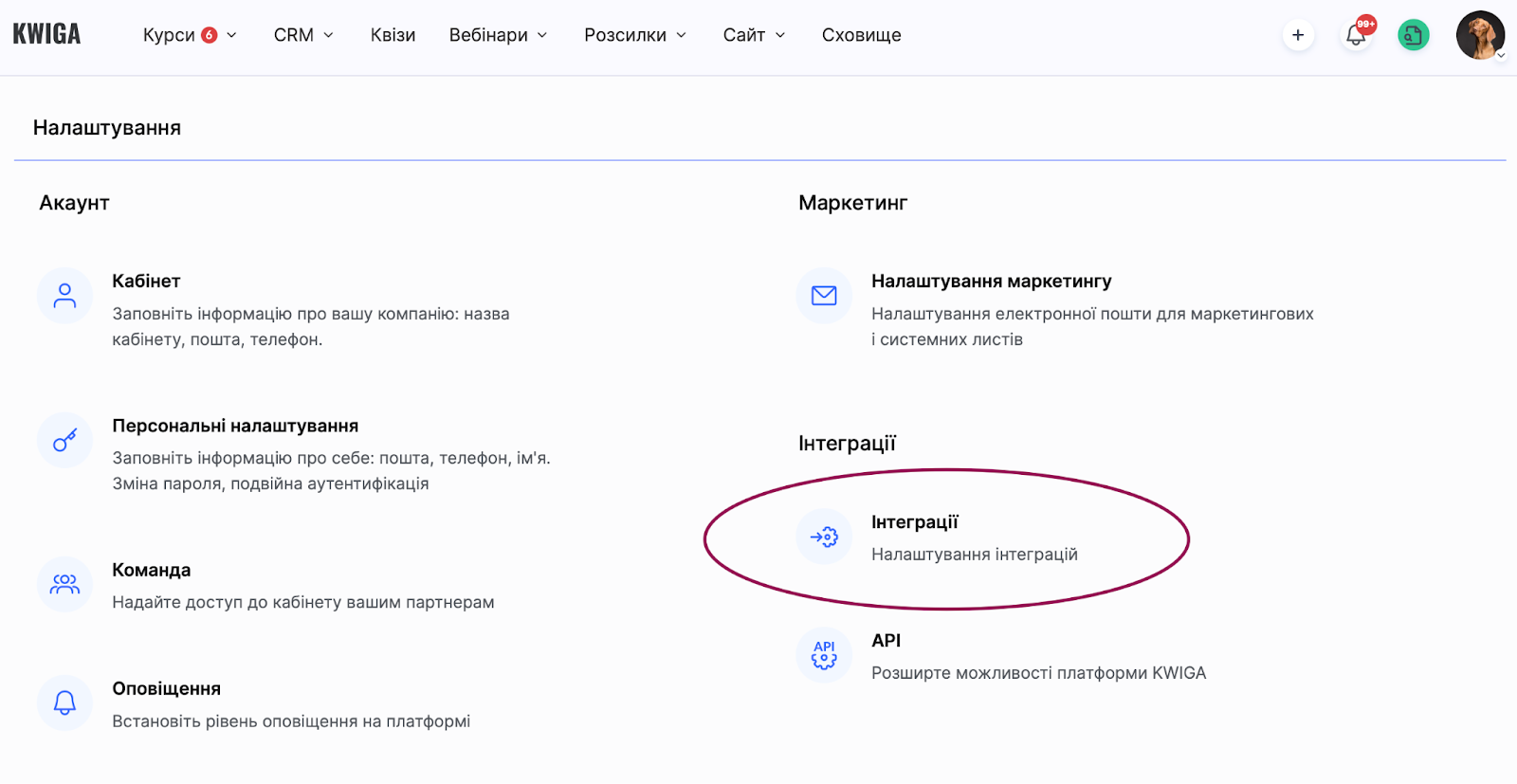
Task: Click the green document search icon
Action: tap(1414, 35)
